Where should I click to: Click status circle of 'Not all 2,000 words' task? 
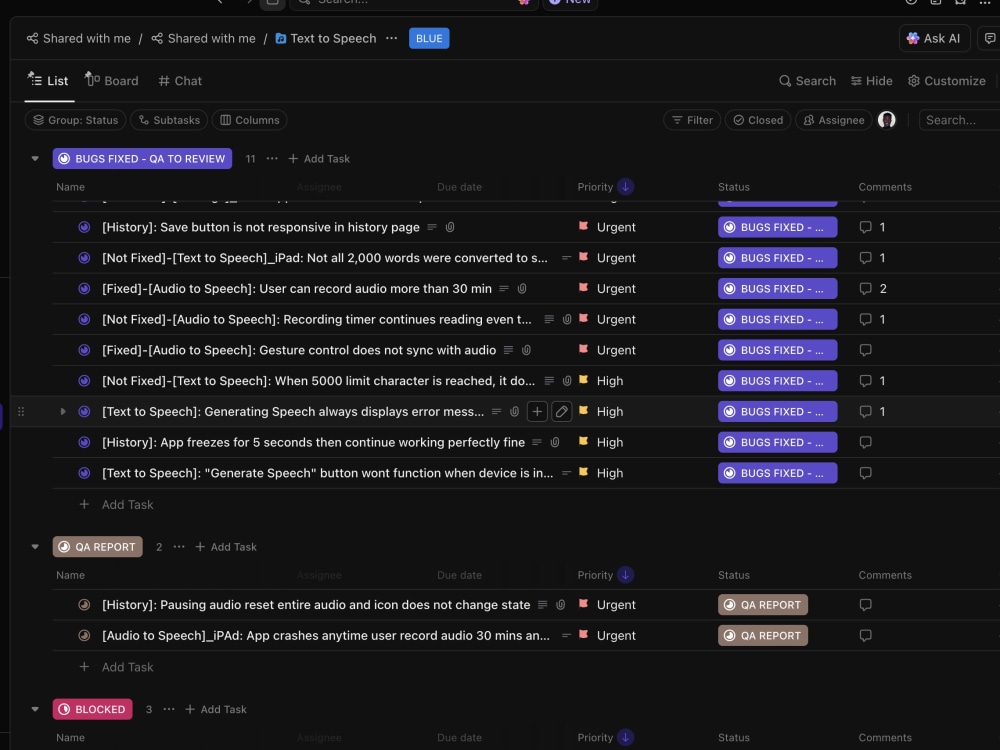pyautogui.click(x=84, y=258)
